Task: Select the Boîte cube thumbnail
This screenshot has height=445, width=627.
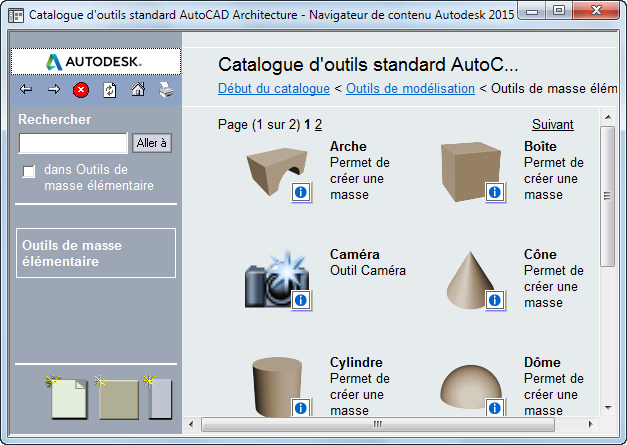Action: click(470, 171)
